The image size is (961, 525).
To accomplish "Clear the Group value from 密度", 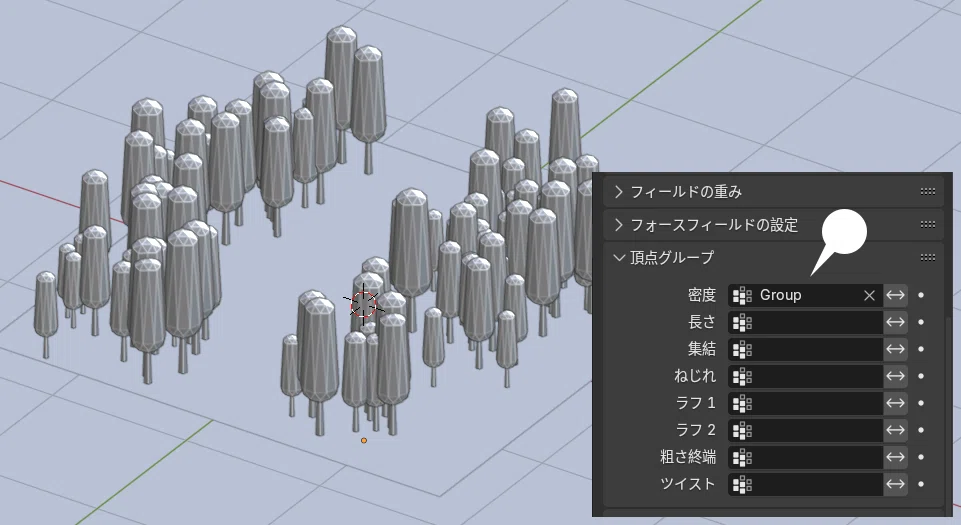I will click(x=869, y=295).
